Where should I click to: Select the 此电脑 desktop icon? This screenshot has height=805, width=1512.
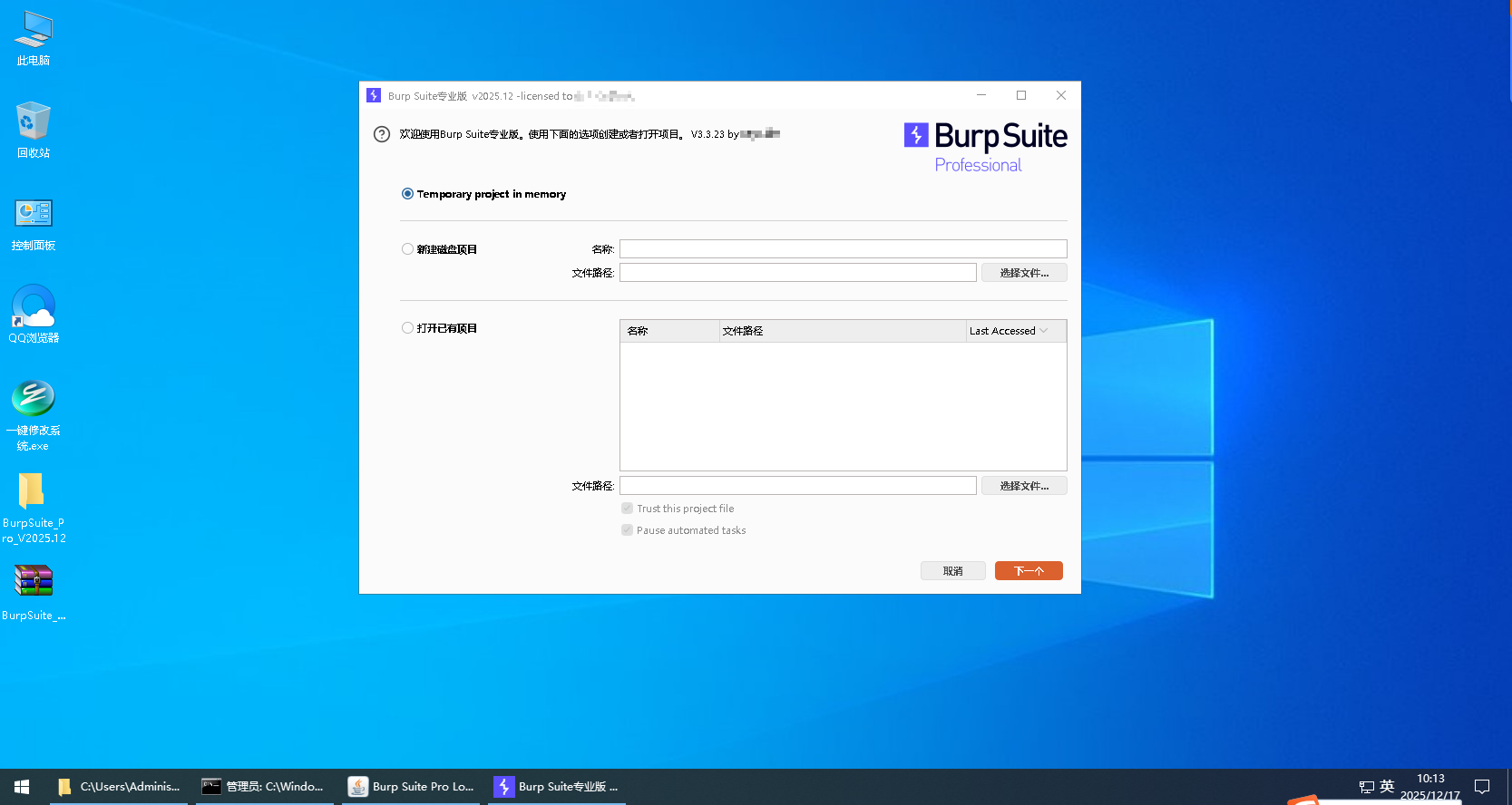[x=34, y=31]
